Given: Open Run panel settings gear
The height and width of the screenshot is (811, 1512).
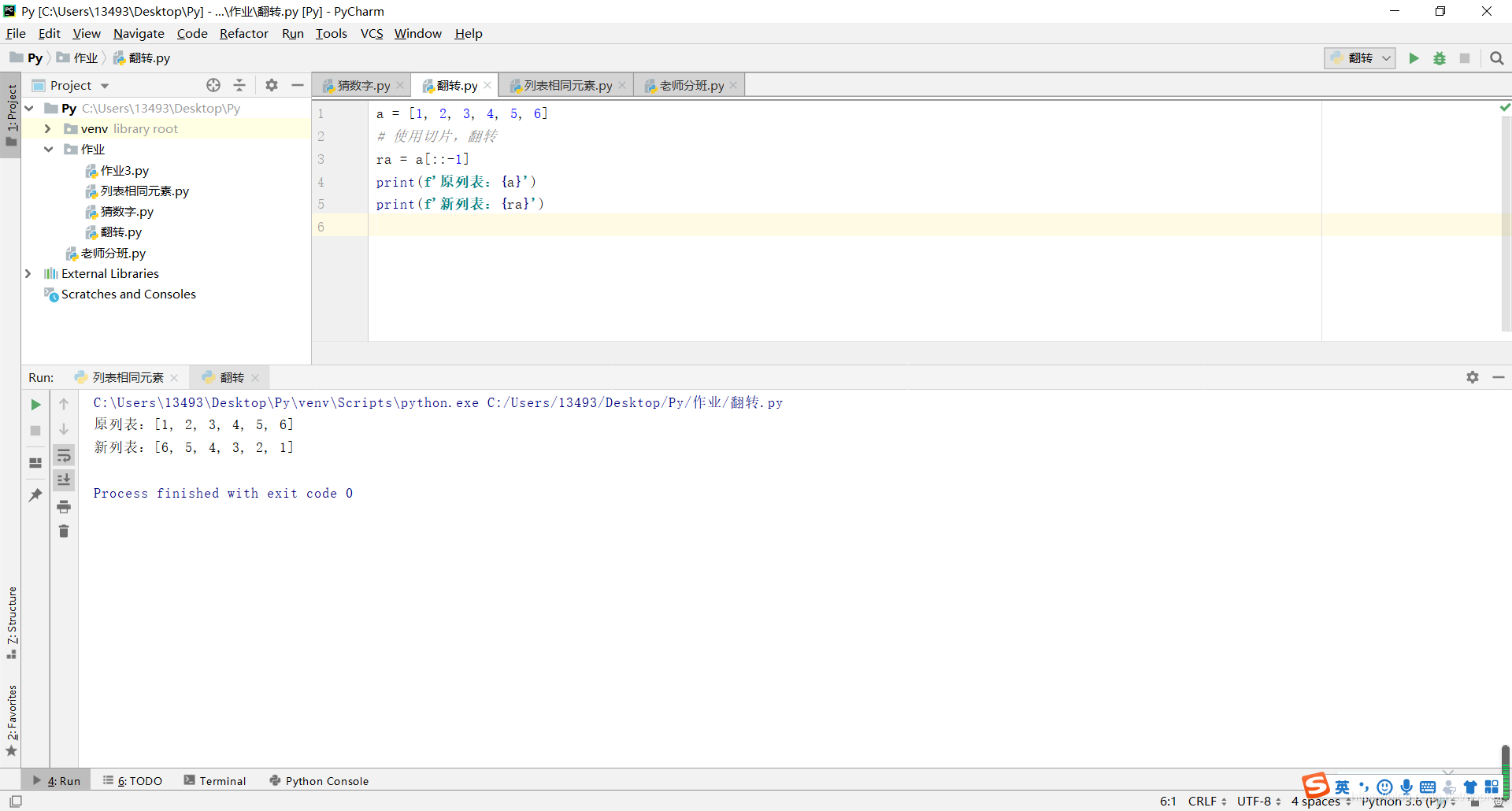Looking at the screenshot, I should (1473, 377).
